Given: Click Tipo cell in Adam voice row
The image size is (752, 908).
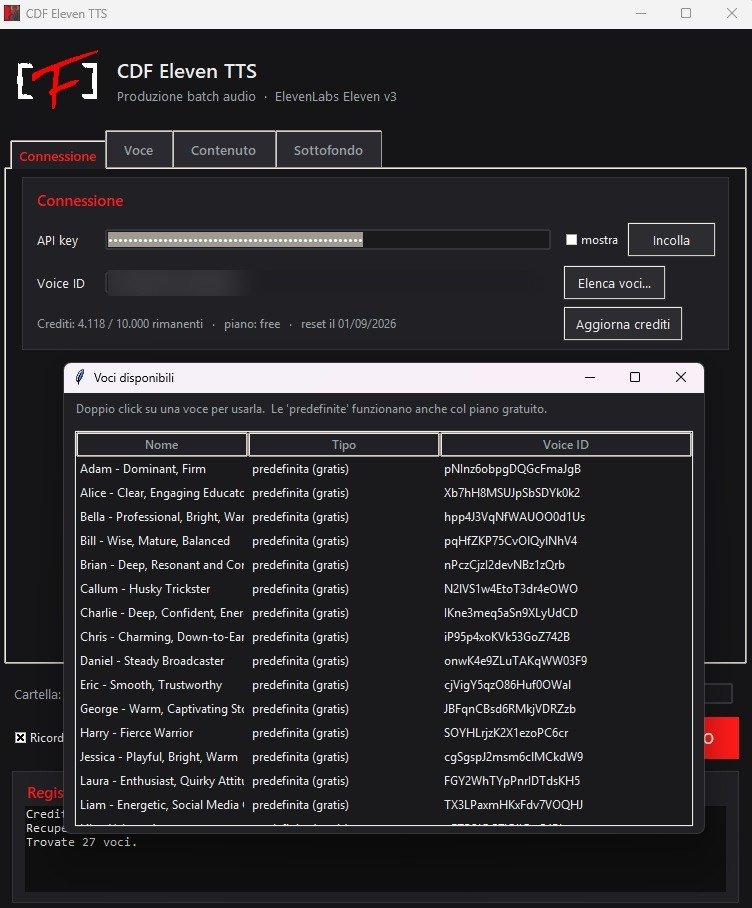Looking at the screenshot, I should [x=300, y=469].
